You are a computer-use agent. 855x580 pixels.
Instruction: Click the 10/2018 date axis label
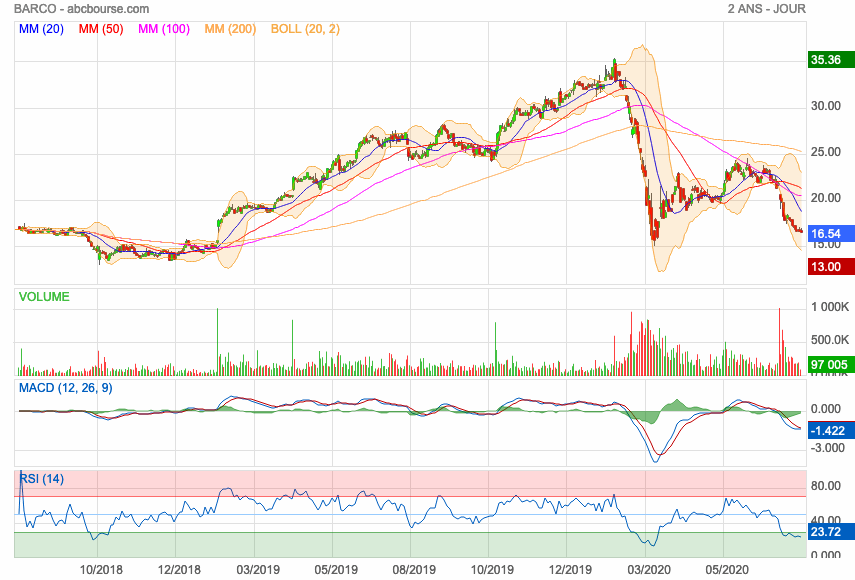click(101, 570)
